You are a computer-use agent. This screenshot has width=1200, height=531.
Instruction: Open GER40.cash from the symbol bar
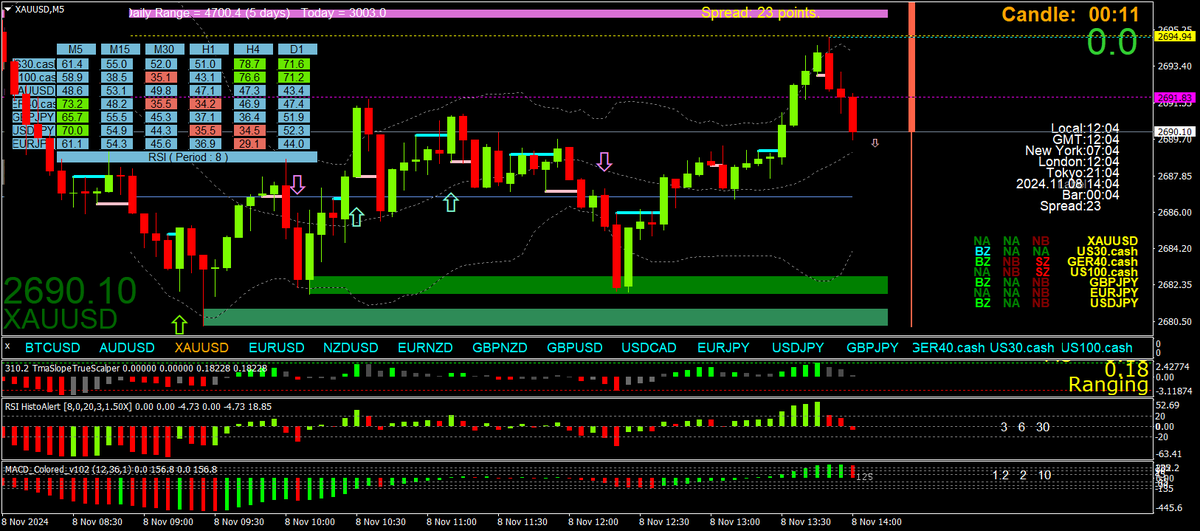pyautogui.click(x=948, y=347)
